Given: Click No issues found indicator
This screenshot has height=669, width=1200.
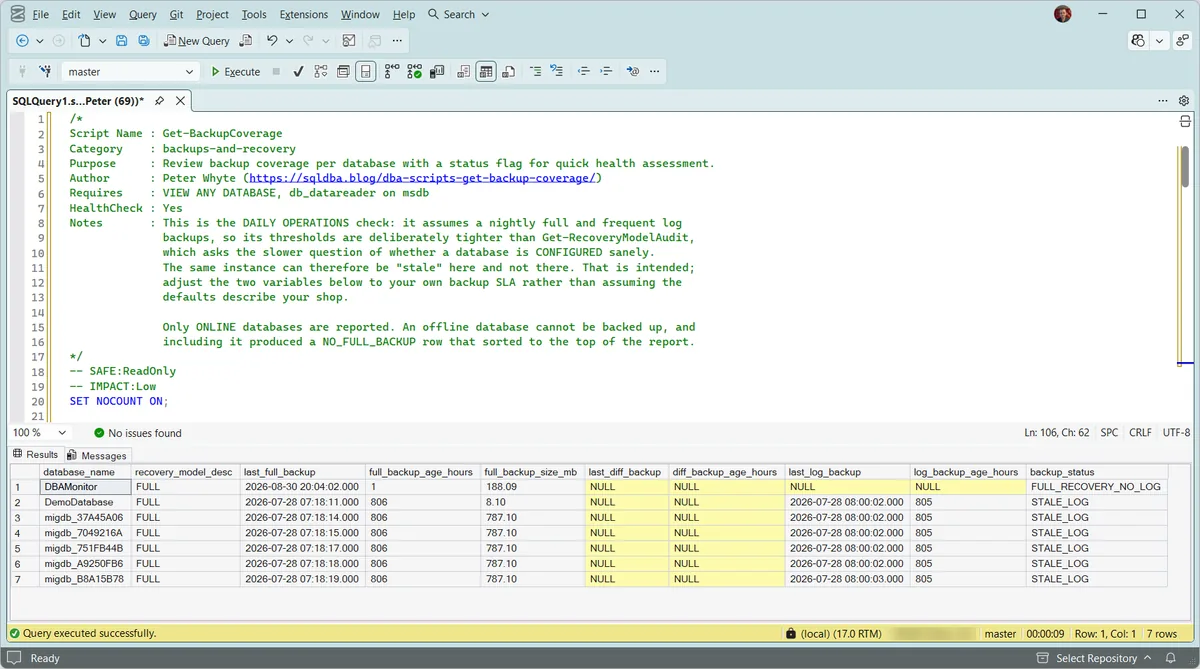Looking at the screenshot, I should point(138,433).
